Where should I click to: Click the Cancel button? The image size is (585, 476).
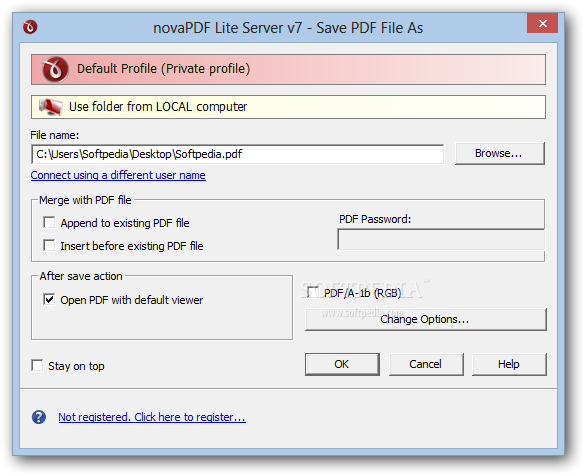426,364
